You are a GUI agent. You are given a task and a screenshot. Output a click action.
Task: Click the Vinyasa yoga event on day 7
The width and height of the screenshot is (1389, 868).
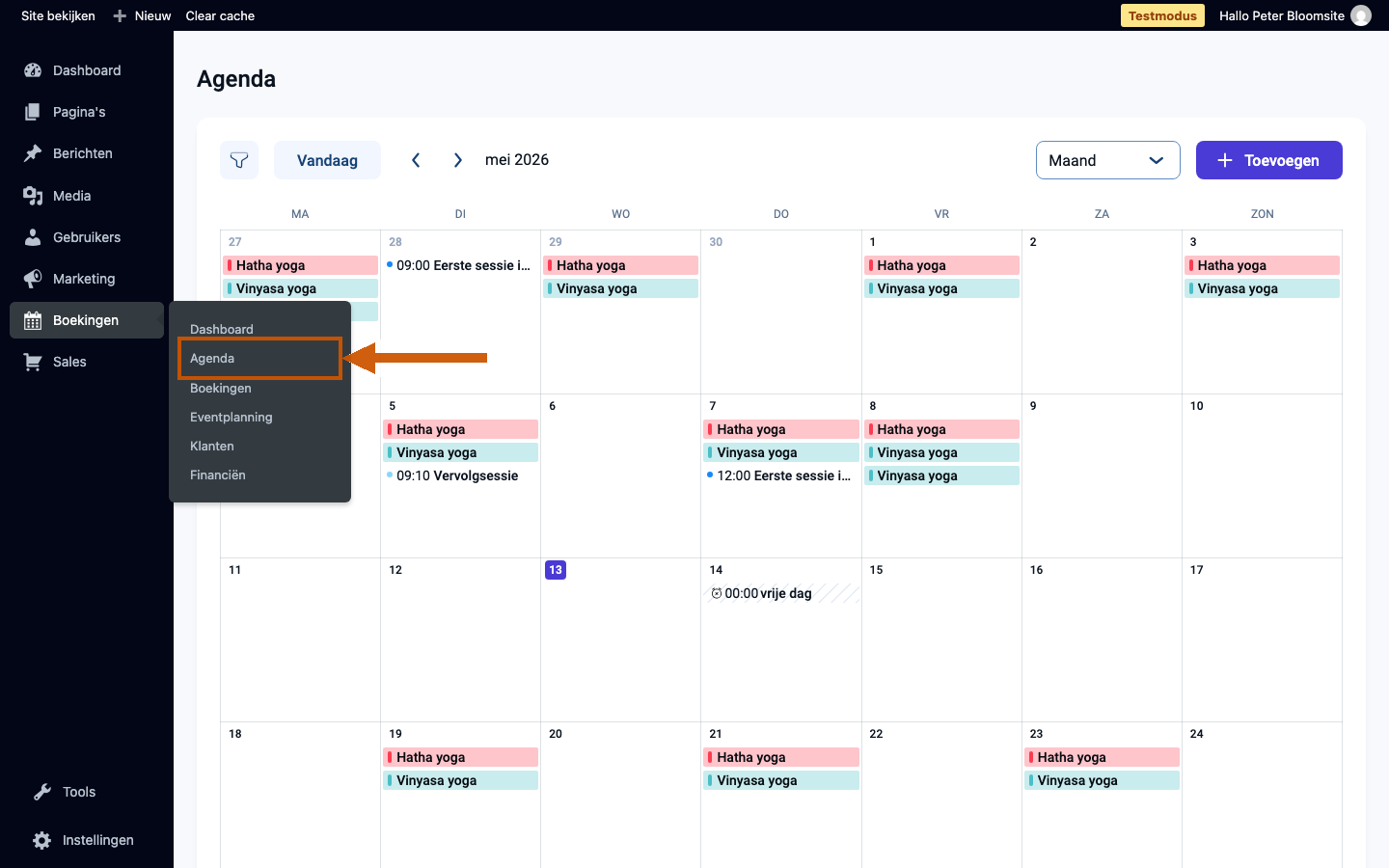coord(780,452)
